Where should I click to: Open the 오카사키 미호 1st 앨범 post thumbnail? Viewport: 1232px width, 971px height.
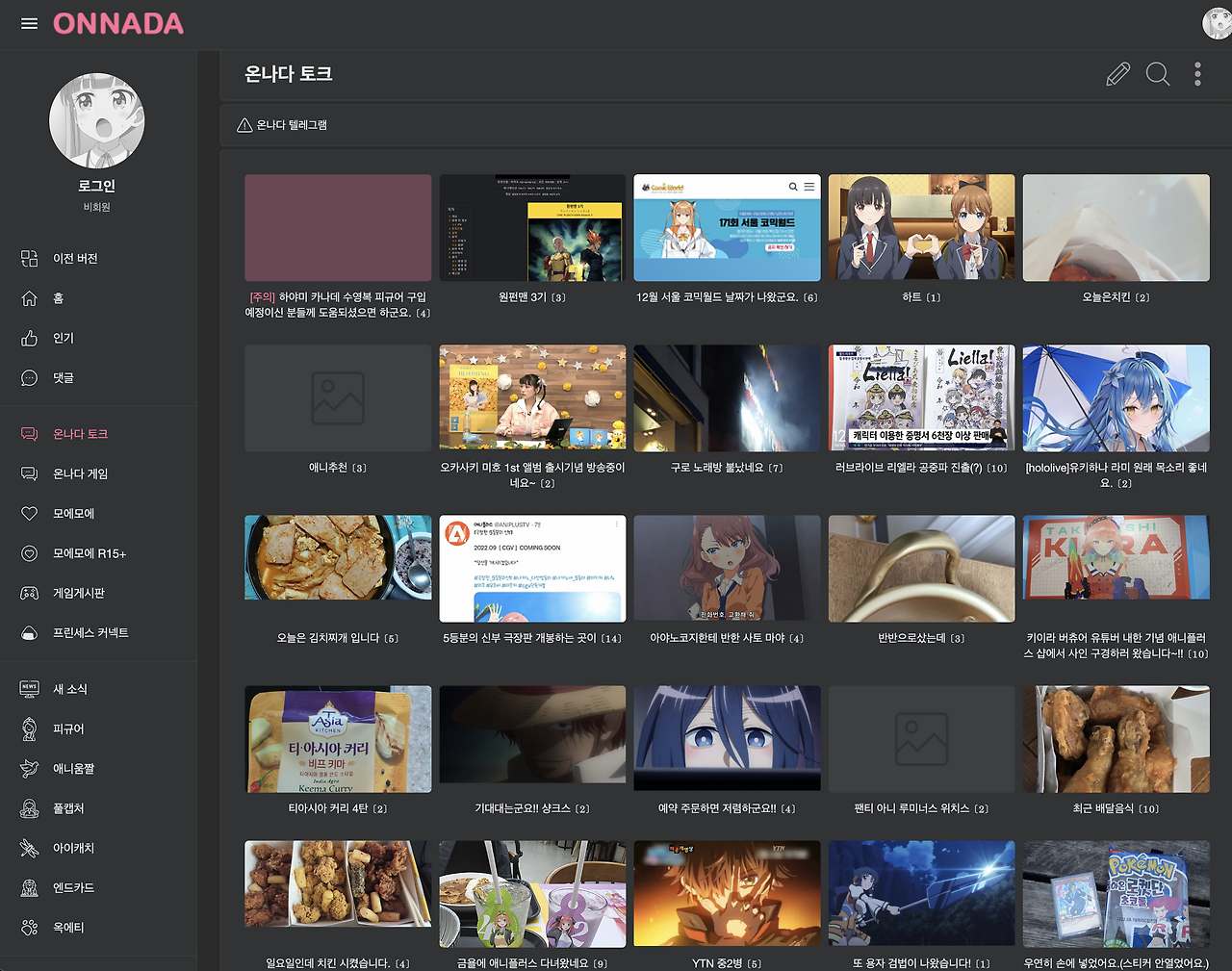532,397
